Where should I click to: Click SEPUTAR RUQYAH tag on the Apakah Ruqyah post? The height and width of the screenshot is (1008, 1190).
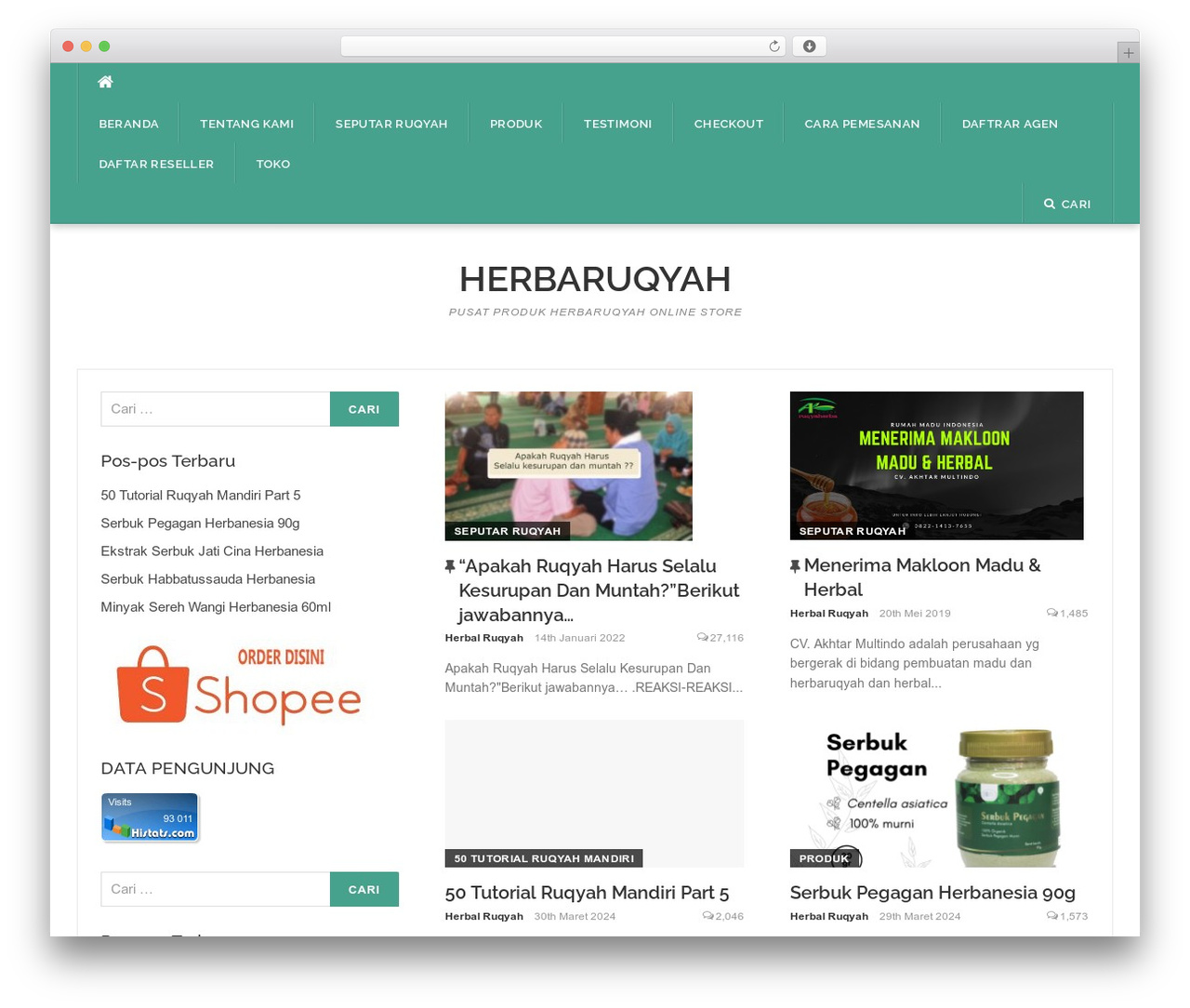[x=508, y=531]
